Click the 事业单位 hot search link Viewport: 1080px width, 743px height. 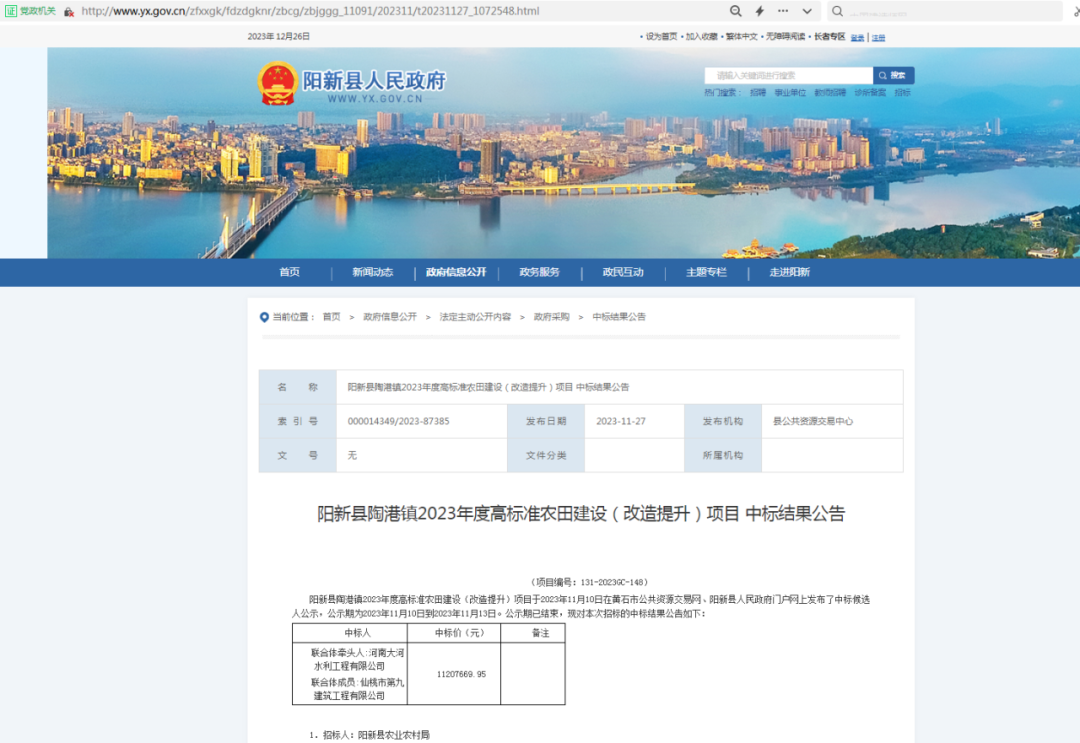(790, 92)
